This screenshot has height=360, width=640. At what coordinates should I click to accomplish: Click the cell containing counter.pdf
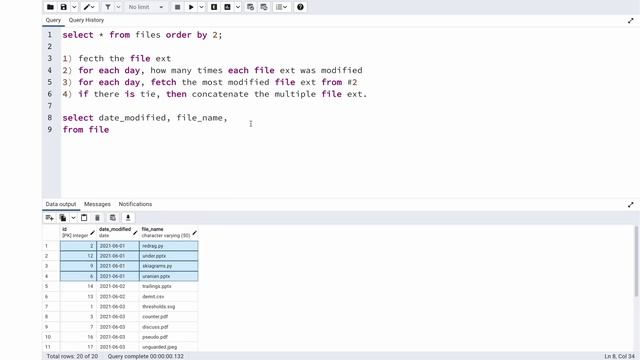click(169, 317)
